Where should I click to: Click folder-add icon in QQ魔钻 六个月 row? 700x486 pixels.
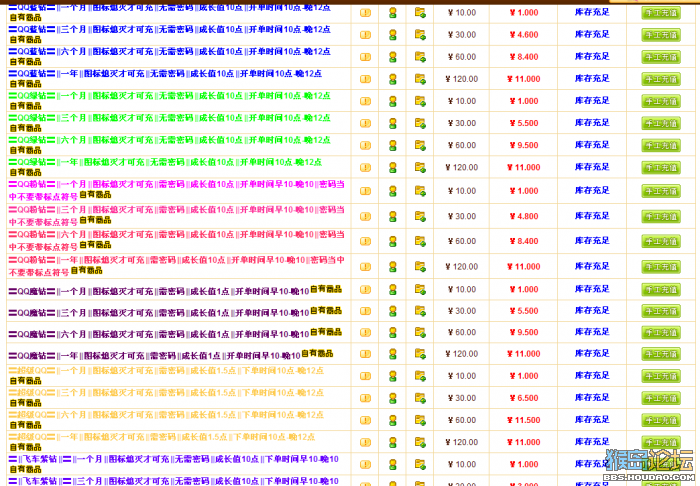point(420,332)
